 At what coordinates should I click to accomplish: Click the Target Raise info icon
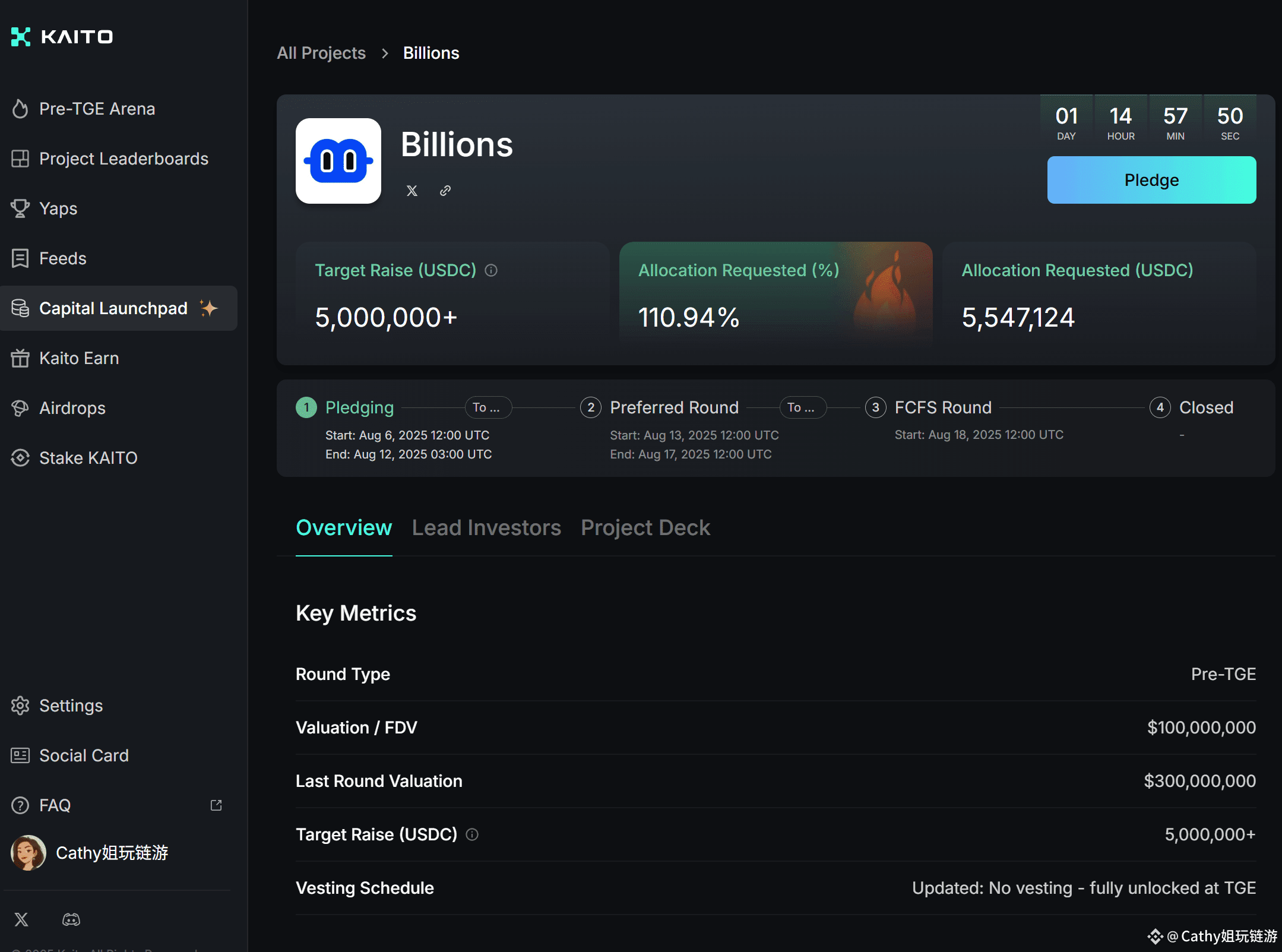pyautogui.click(x=491, y=270)
